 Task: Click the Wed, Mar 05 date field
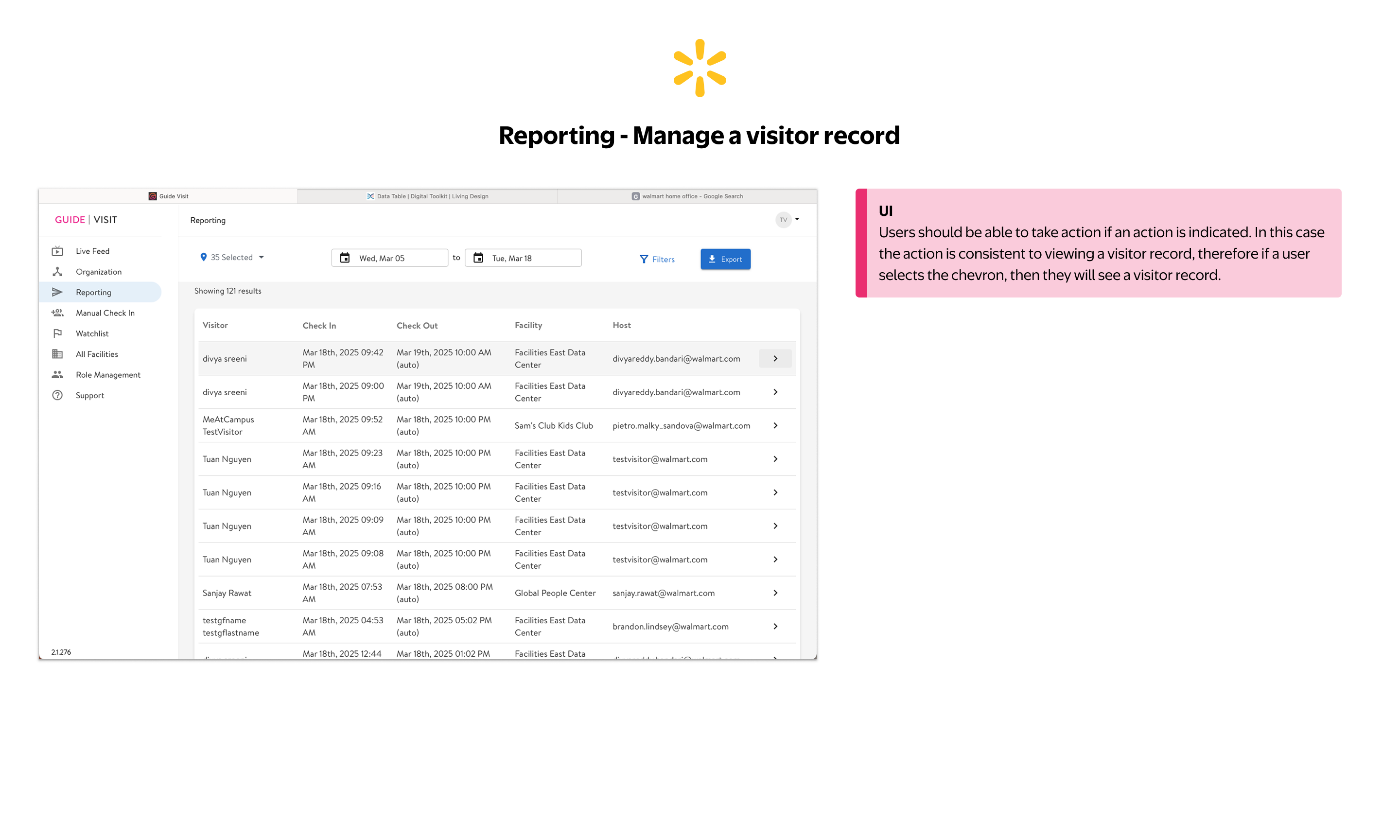tap(390, 258)
